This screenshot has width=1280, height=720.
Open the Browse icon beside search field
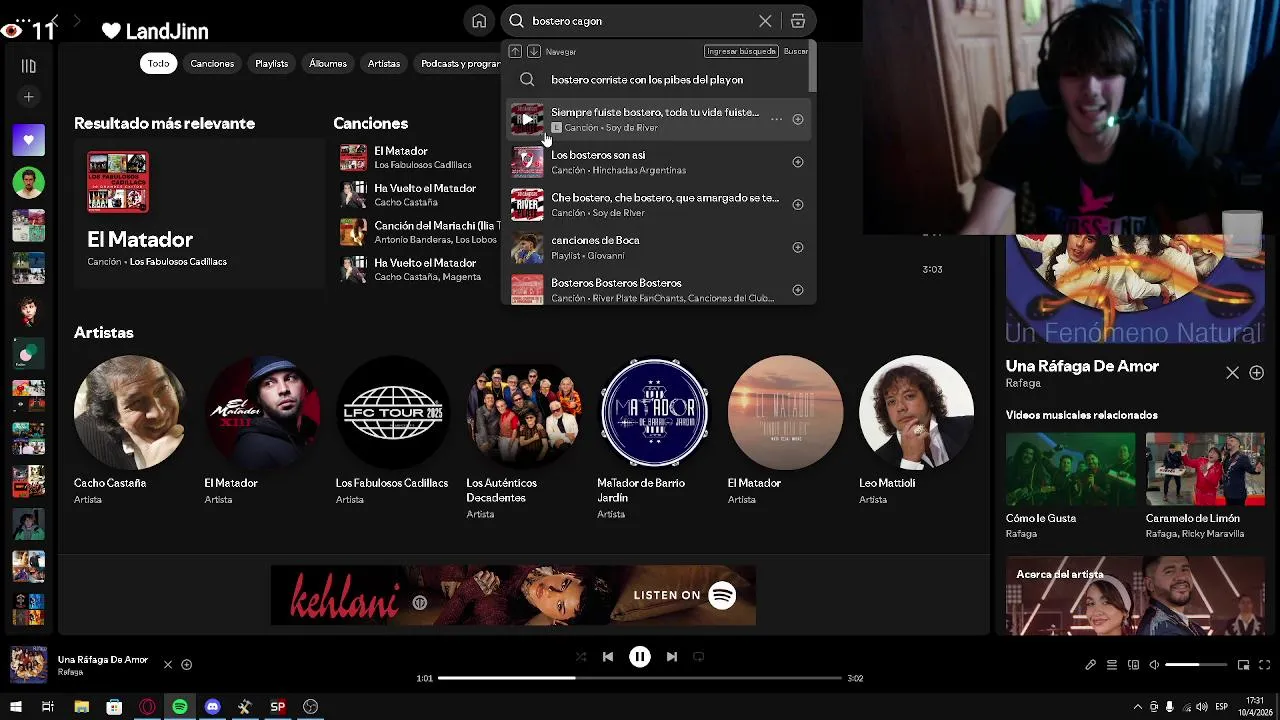[x=798, y=21]
